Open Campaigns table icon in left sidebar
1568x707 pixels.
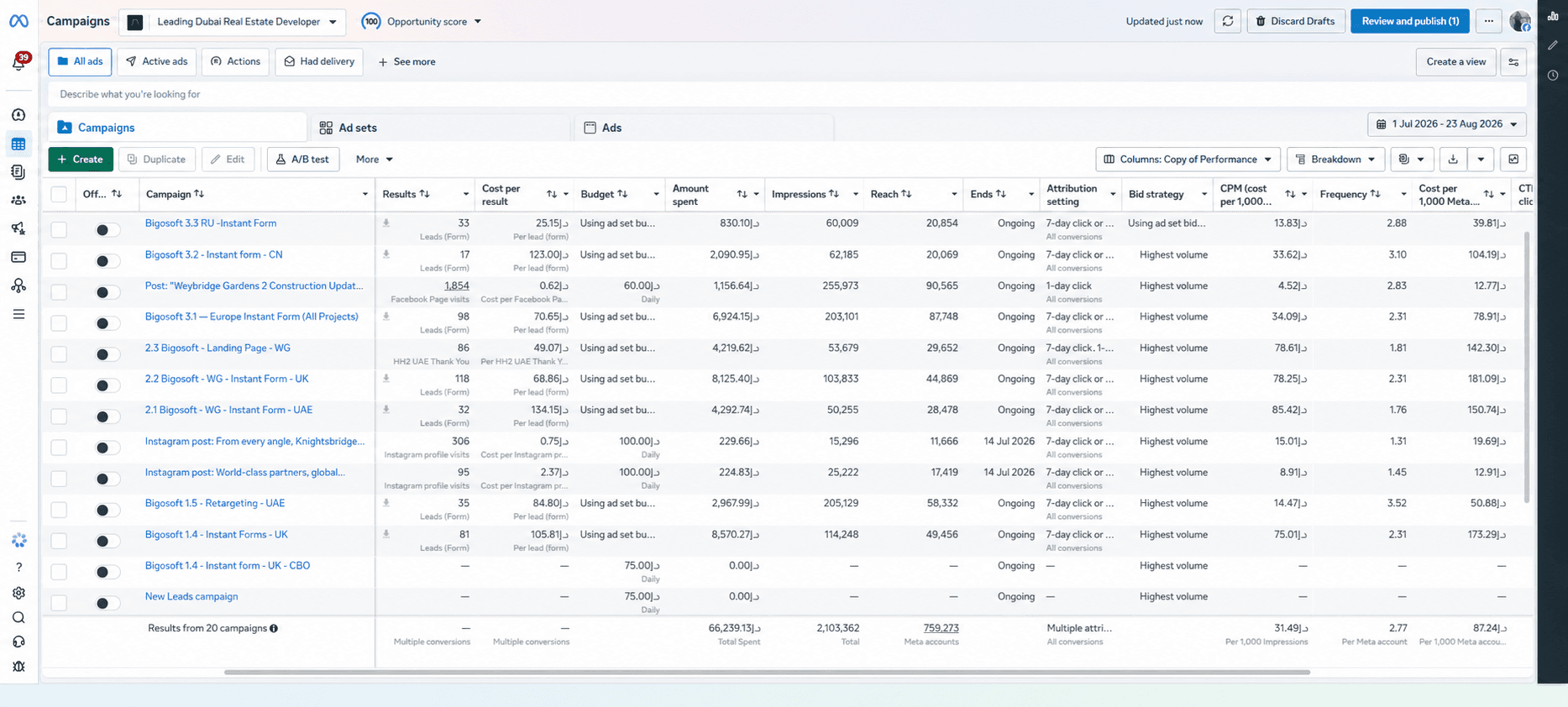[18, 144]
